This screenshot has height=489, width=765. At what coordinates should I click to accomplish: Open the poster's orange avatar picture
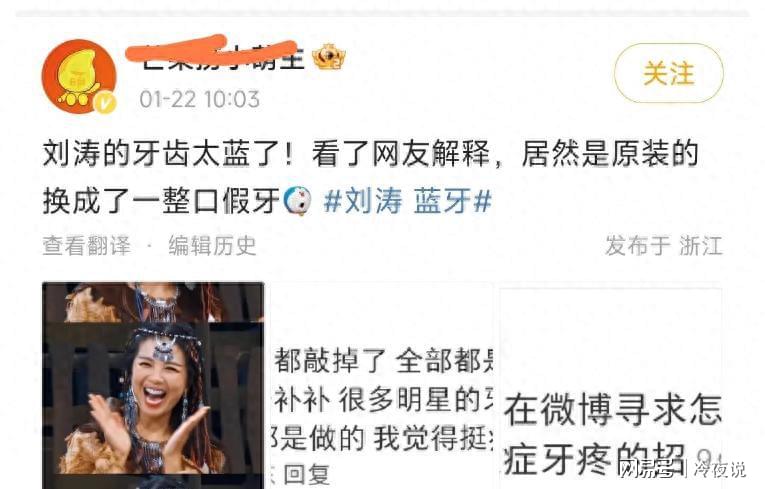tap(80, 76)
